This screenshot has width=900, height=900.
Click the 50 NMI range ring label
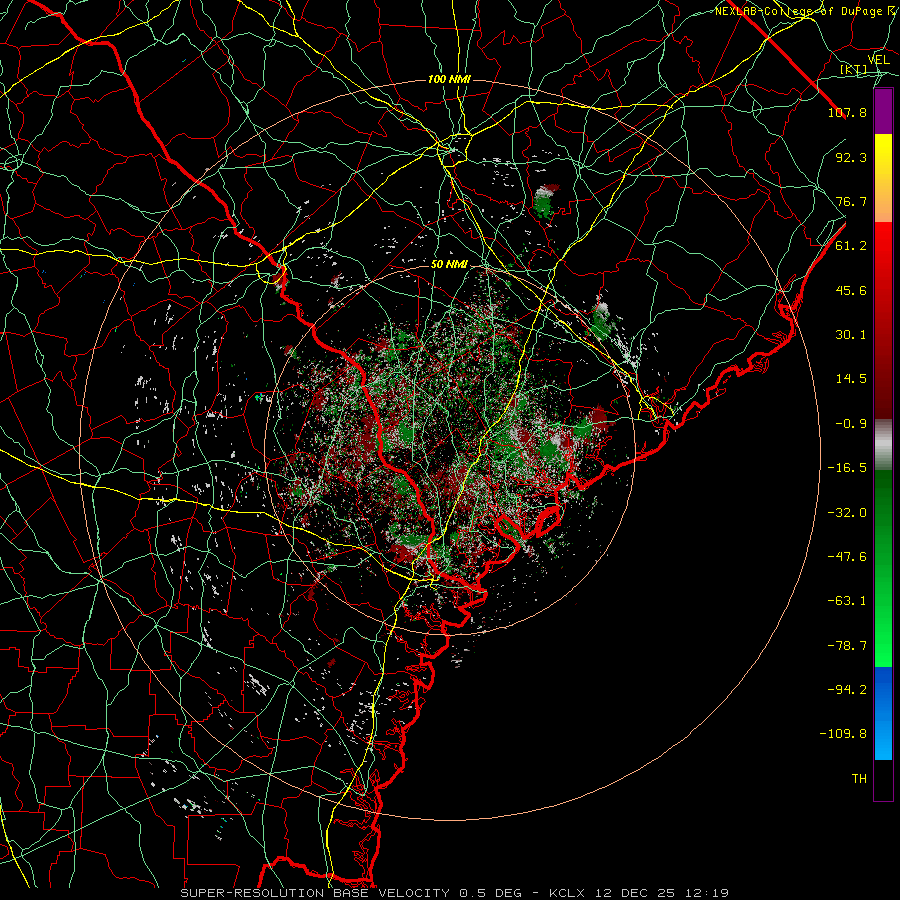pyautogui.click(x=449, y=264)
